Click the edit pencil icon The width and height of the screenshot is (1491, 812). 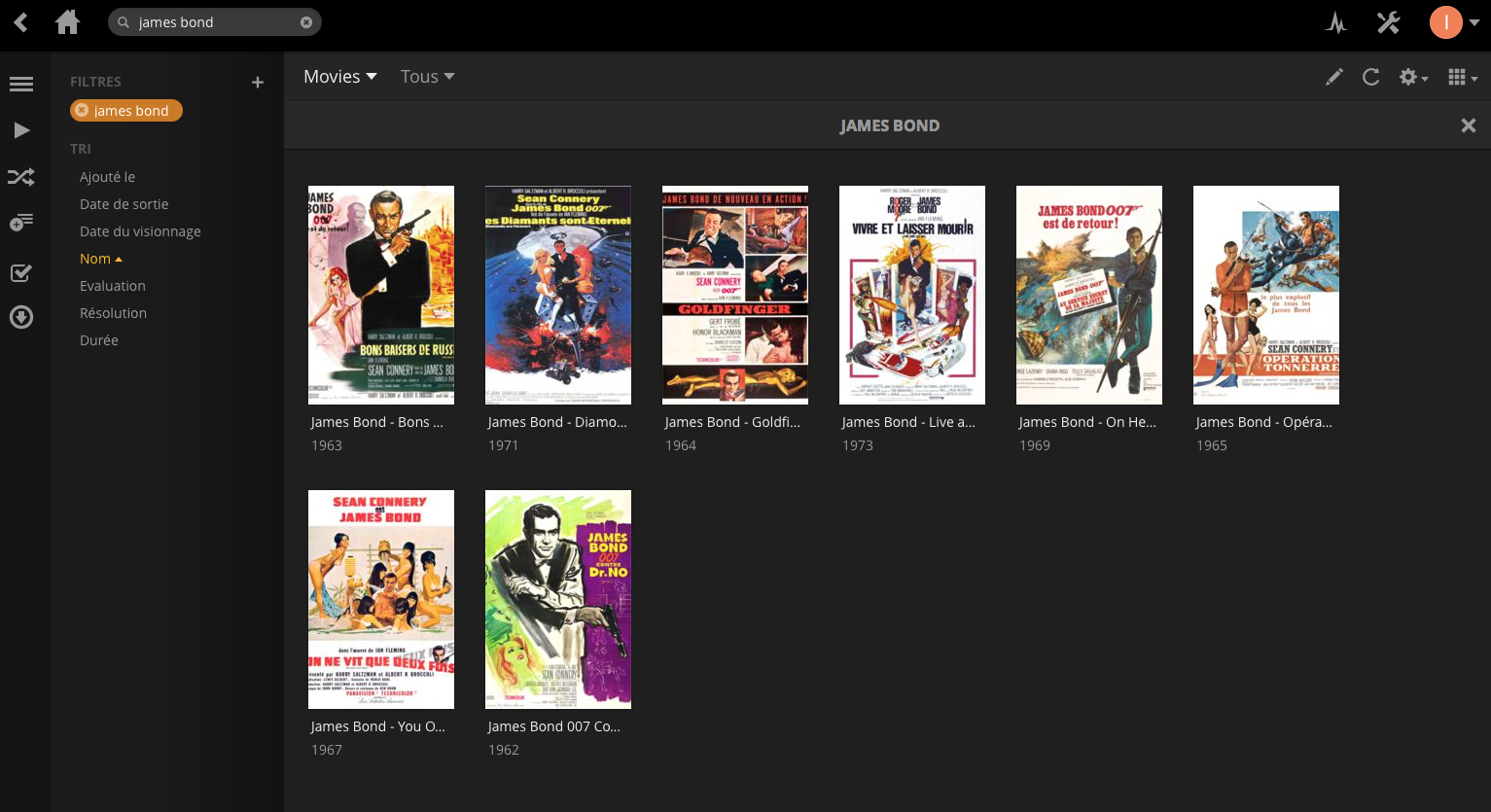click(1334, 77)
